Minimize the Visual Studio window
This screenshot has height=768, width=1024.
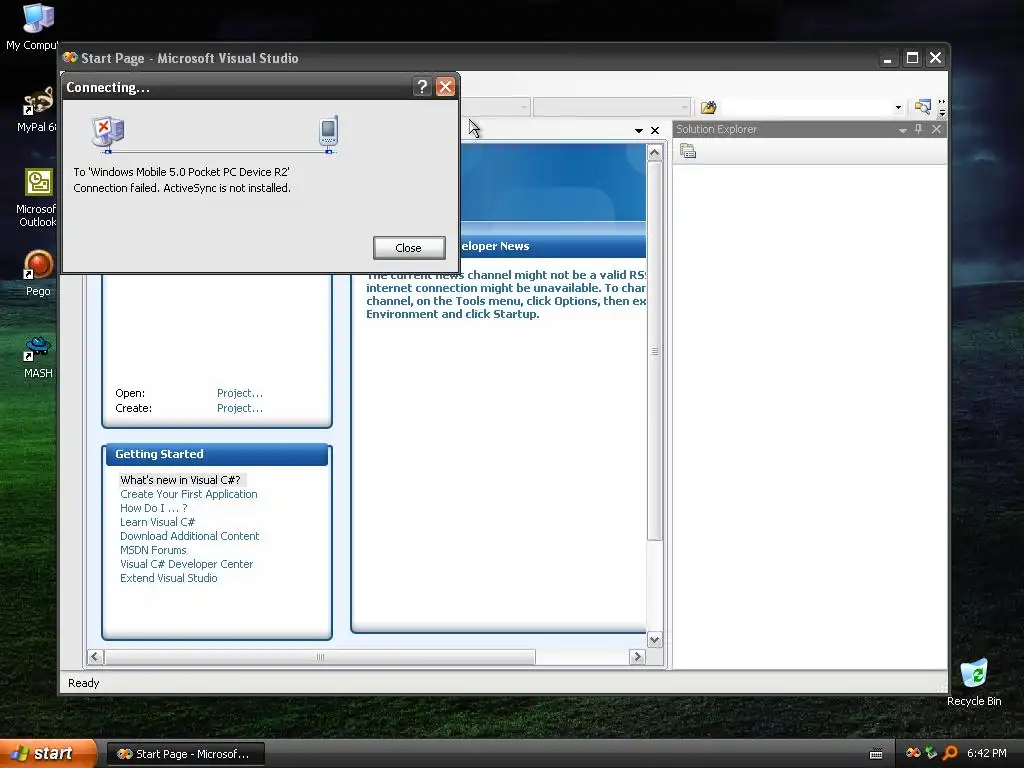[888, 59]
